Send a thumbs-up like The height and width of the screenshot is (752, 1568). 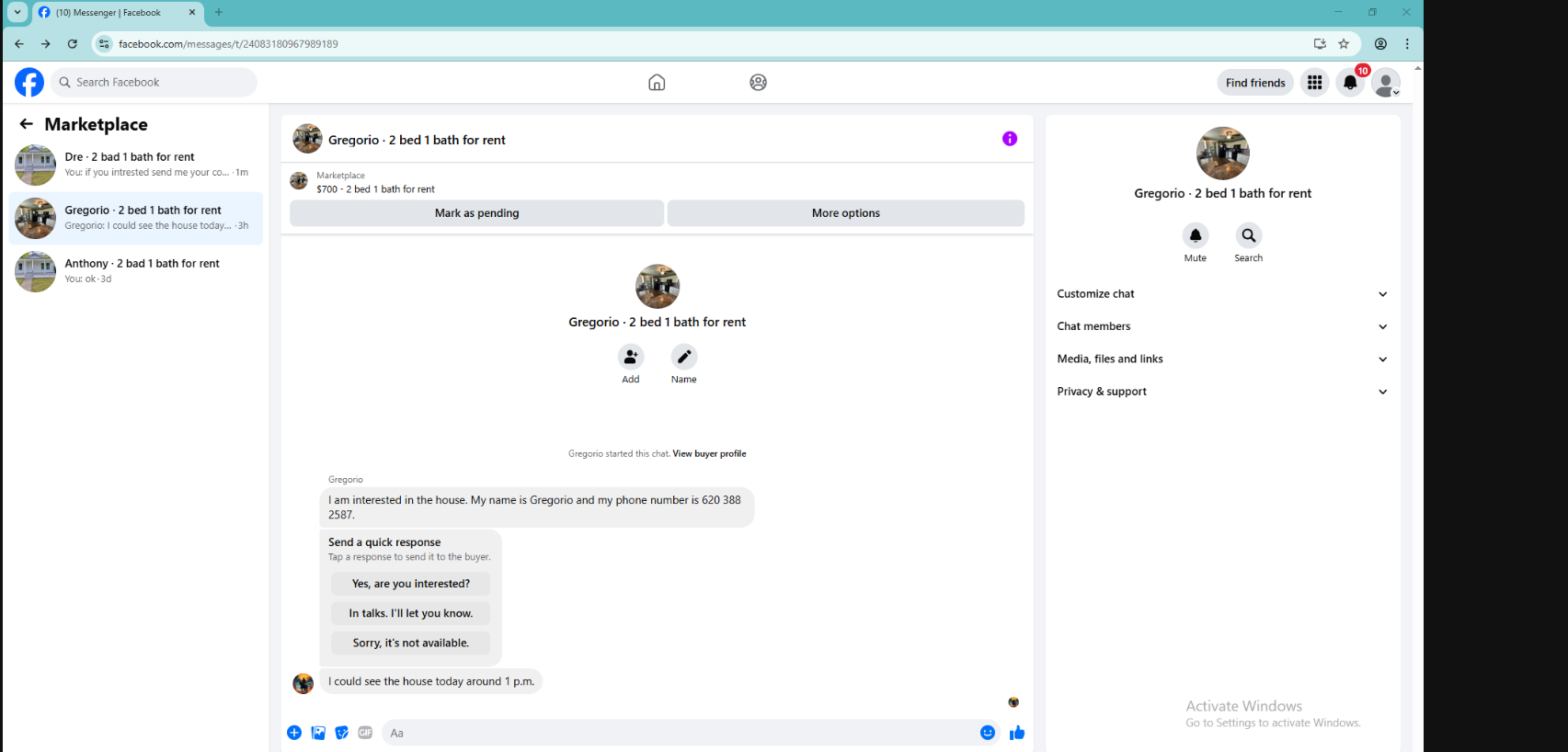1017,733
